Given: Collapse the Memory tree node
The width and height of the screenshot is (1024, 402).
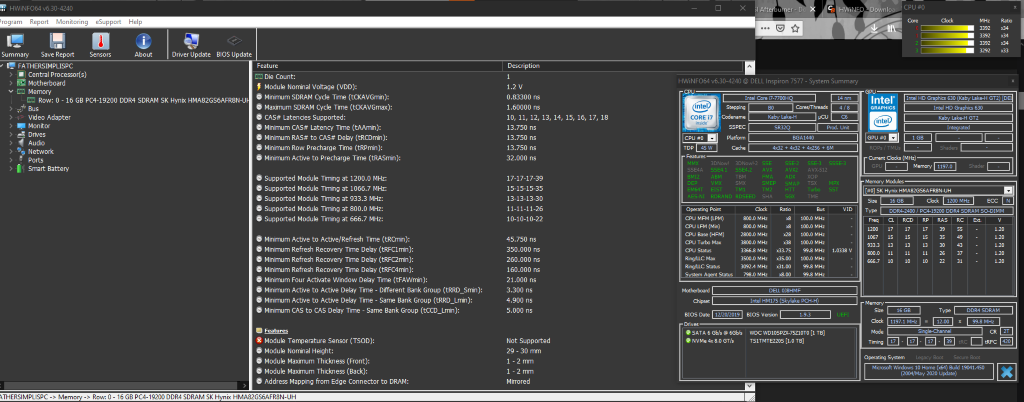Looking at the screenshot, I should 11,91.
